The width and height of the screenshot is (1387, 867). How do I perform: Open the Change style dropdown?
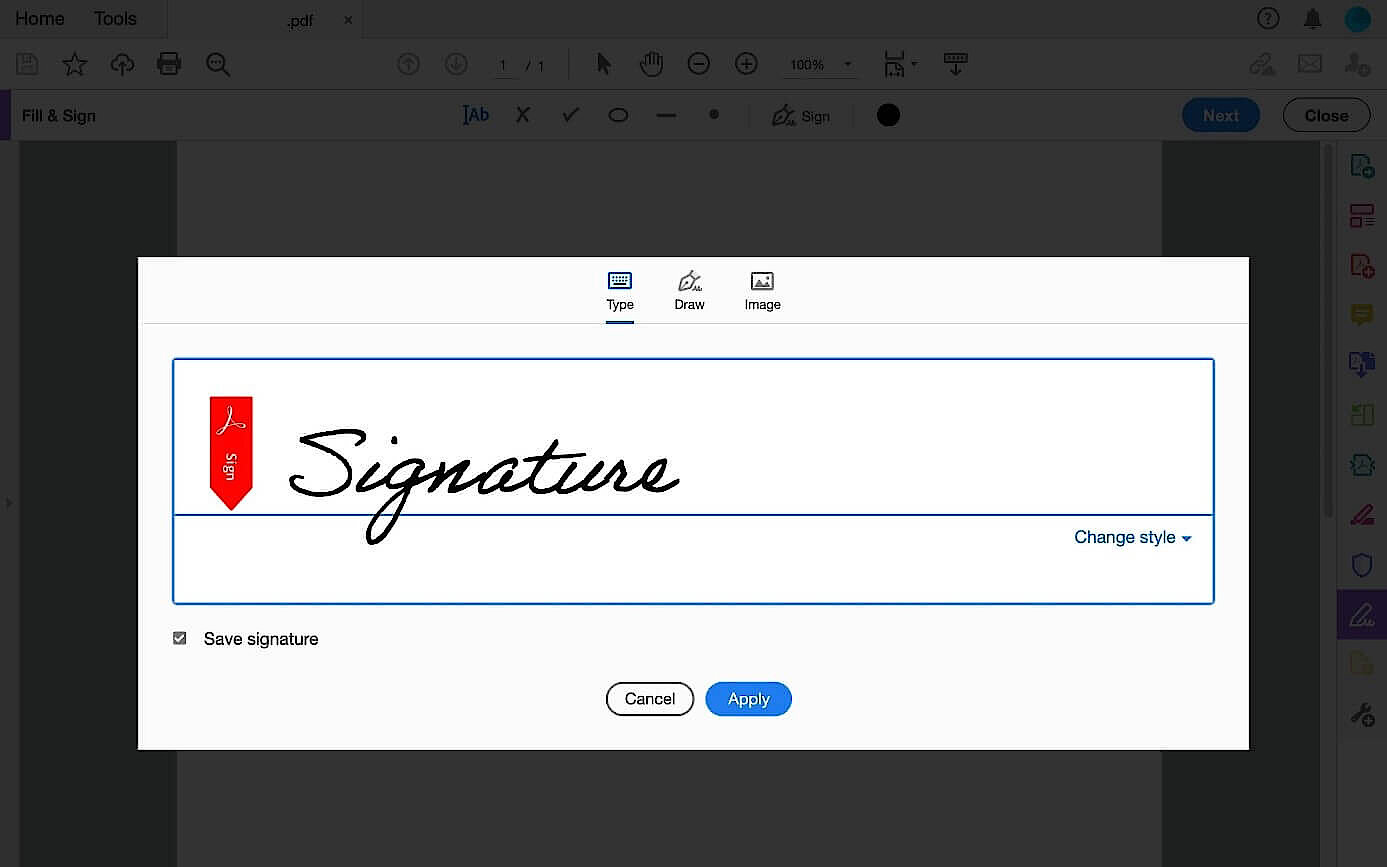pyautogui.click(x=1132, y=537)
